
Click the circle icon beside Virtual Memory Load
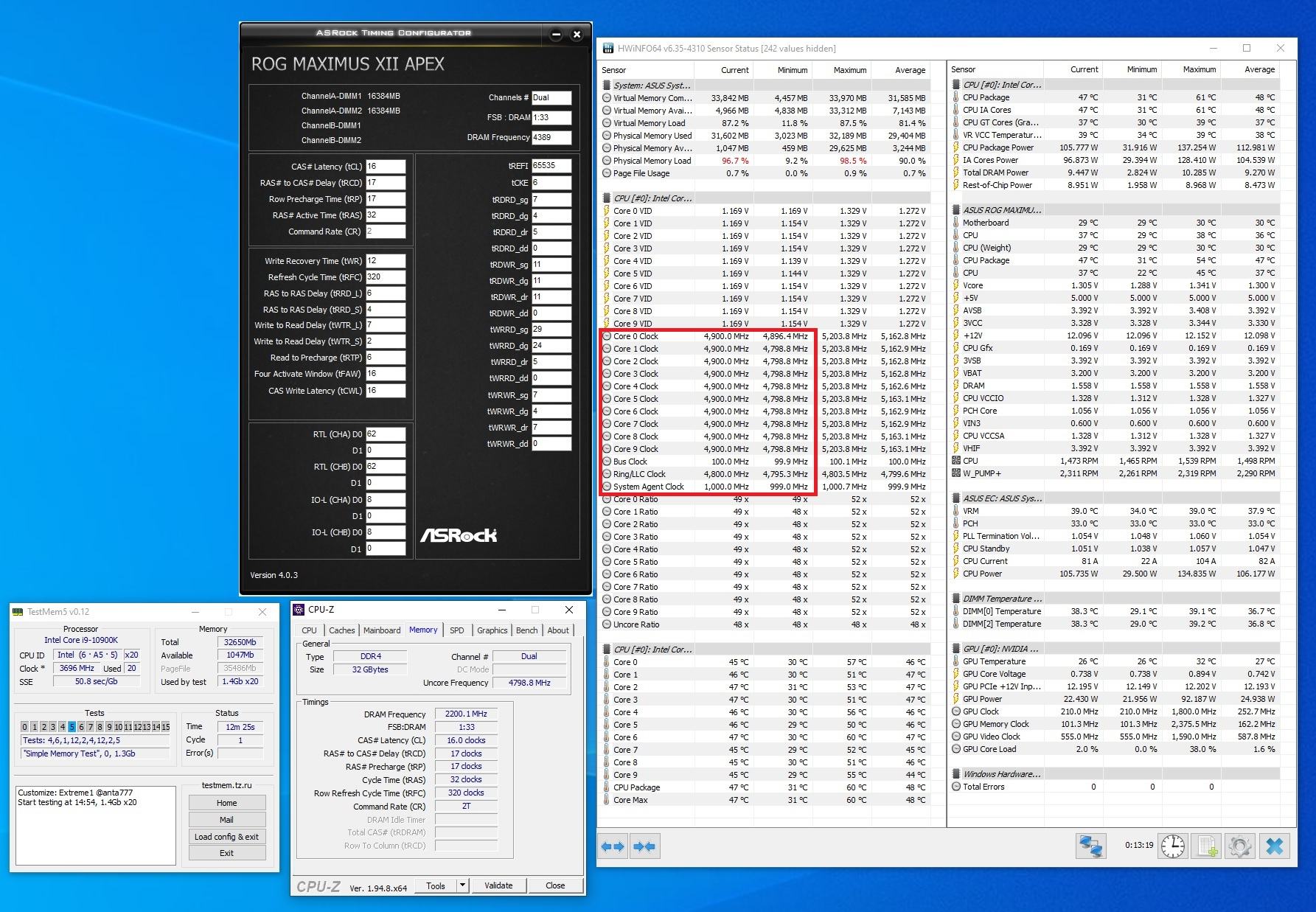(607, 123)
